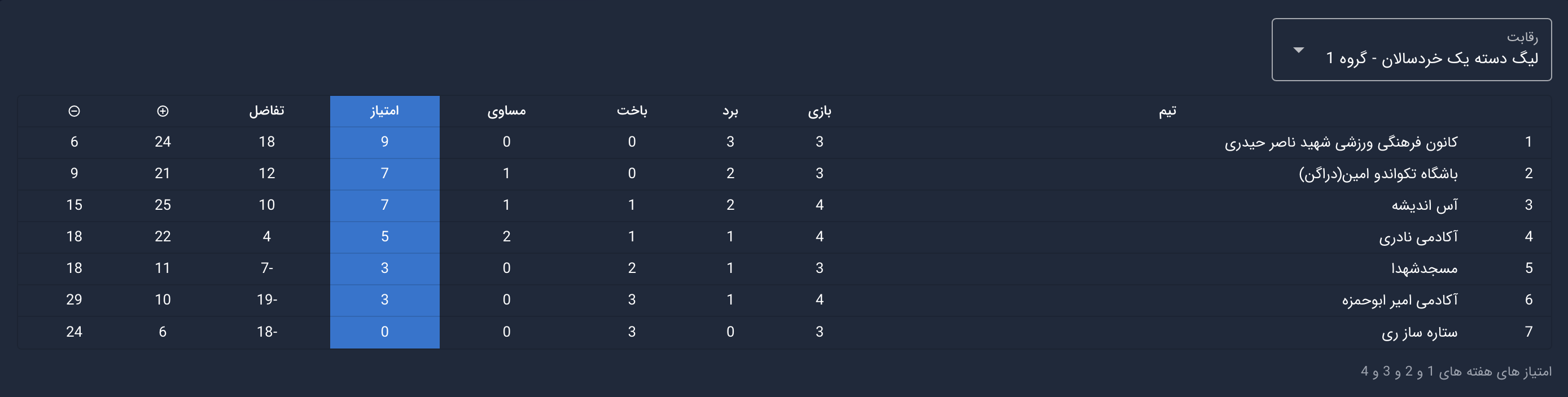This screenshot has width=1568, height=397.
Task: Select the آس اندیشه team row
Action: coord(1424,205)
